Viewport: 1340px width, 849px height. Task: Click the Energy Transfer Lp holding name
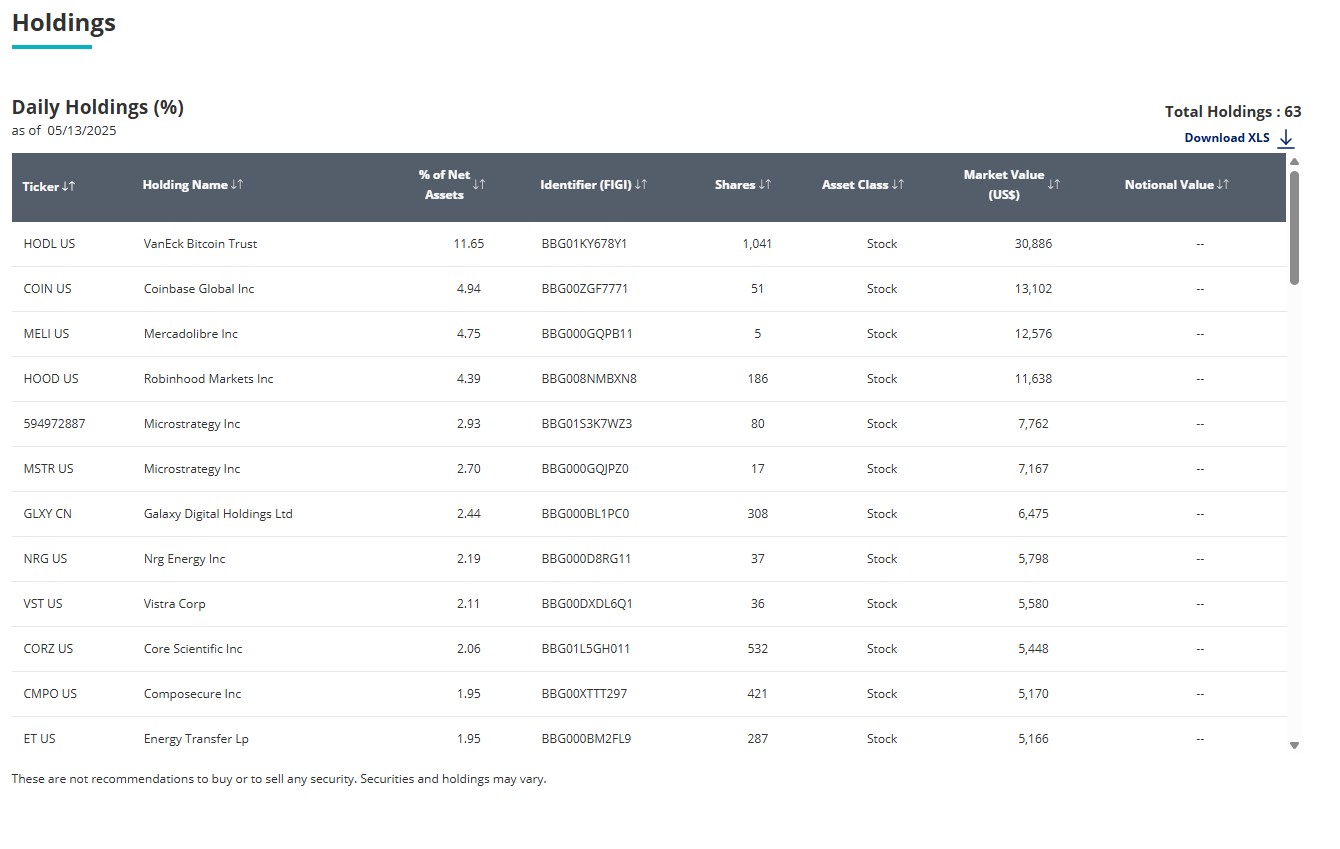[196, 739]
